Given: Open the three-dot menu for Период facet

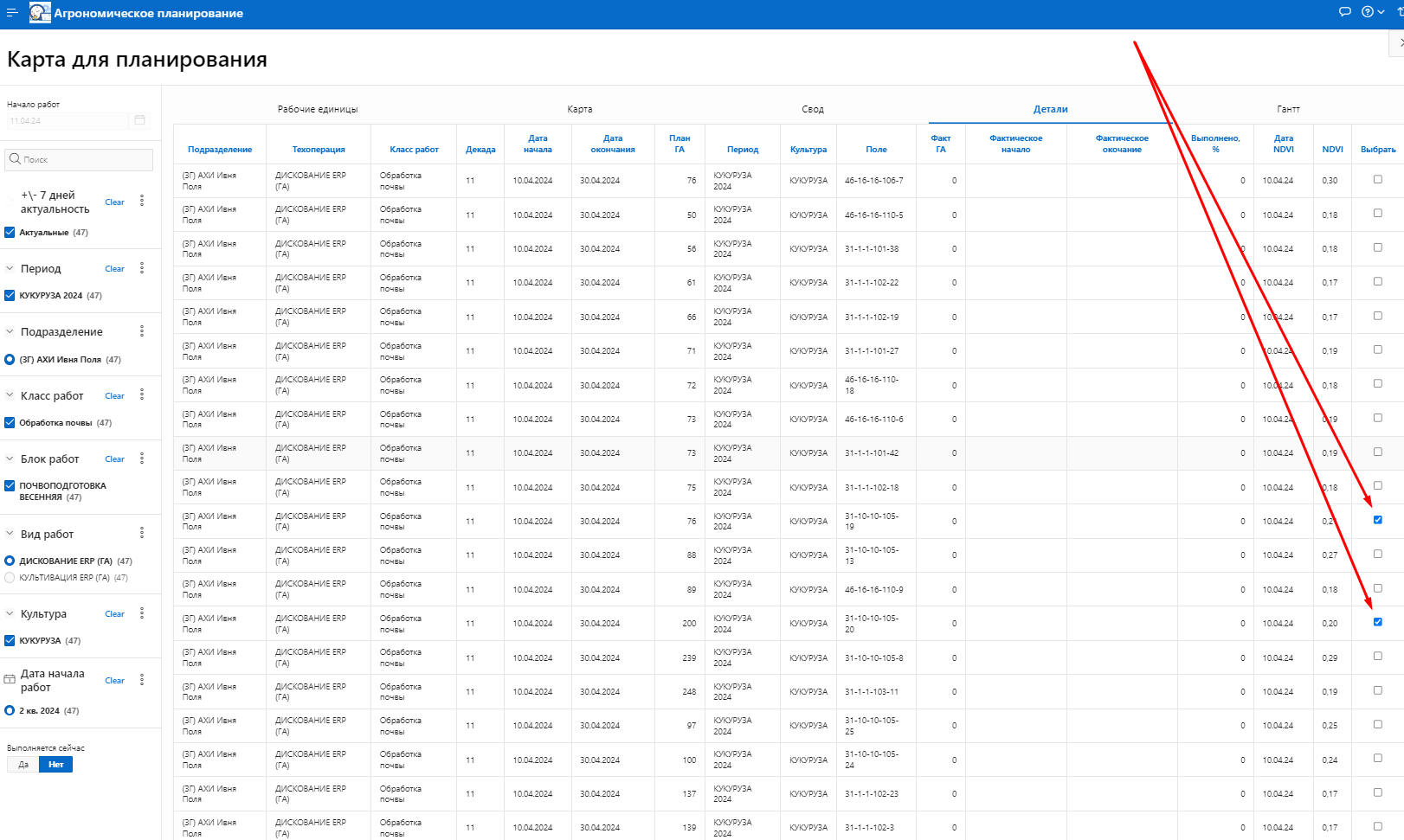Looking at the screenshot, I should tap(142, 268).
